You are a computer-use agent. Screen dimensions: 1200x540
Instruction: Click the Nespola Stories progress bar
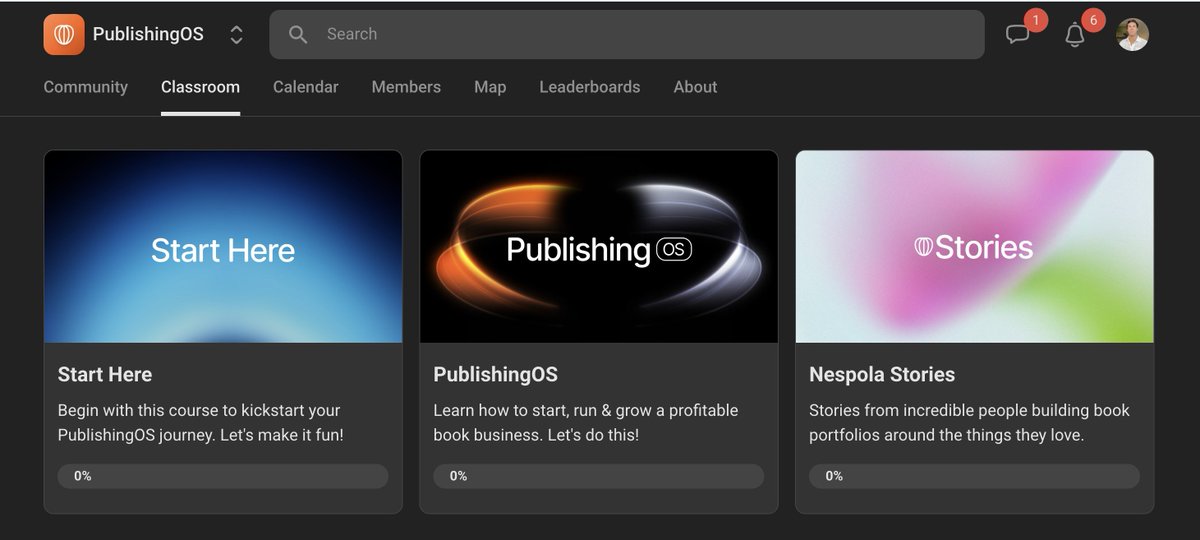point(975,476)
